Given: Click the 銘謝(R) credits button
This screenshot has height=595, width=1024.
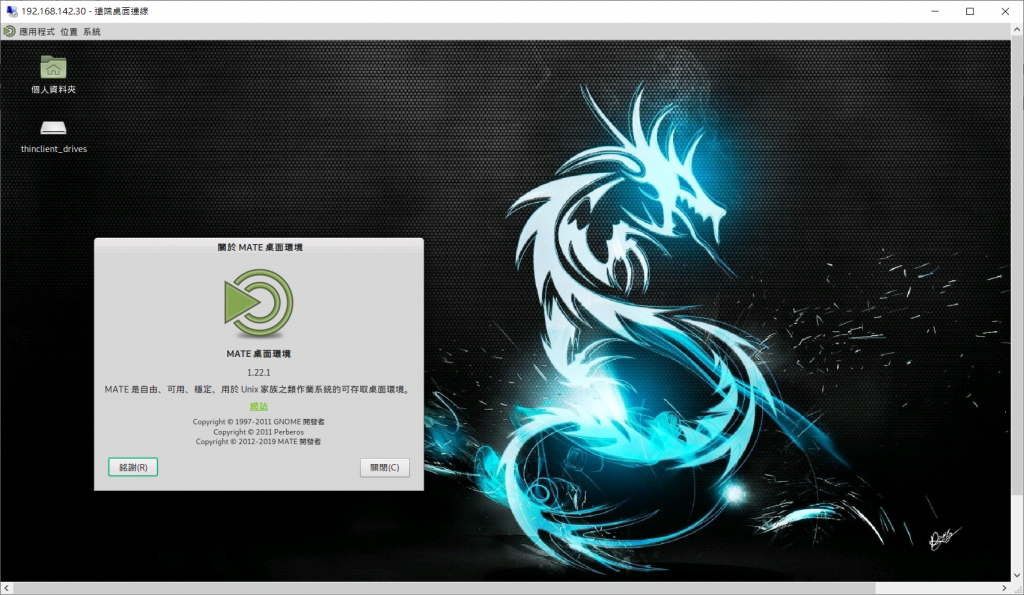Looking at the screenshot, I should tap(133, 467).
